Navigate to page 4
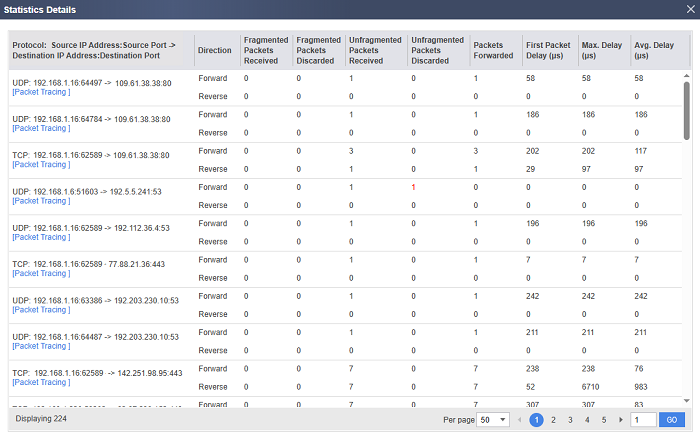This screenshot has height=444, width=700. pos(587,420)
